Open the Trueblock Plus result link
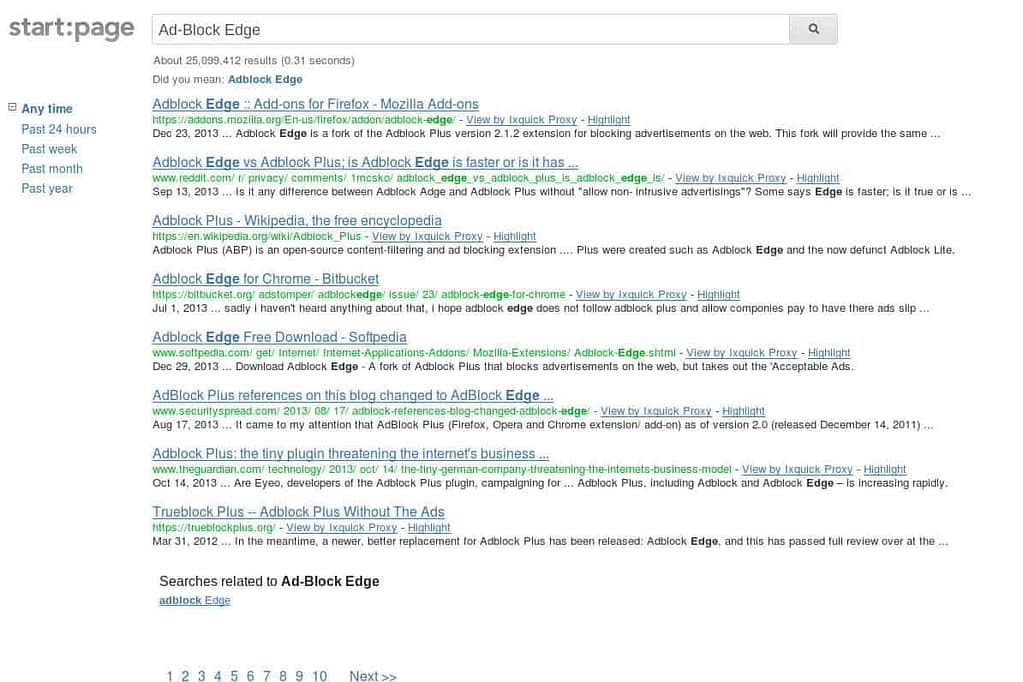 click(298, 512)
